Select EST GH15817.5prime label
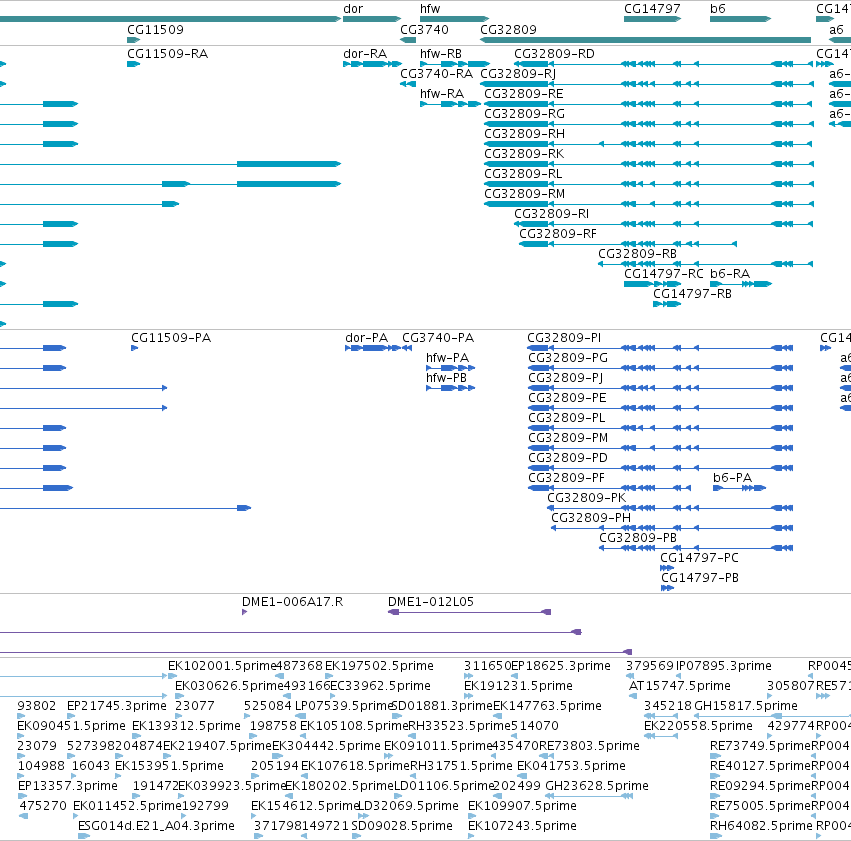Screen dimensions: 851x841 pyautogui.click(x=746, y=706)
